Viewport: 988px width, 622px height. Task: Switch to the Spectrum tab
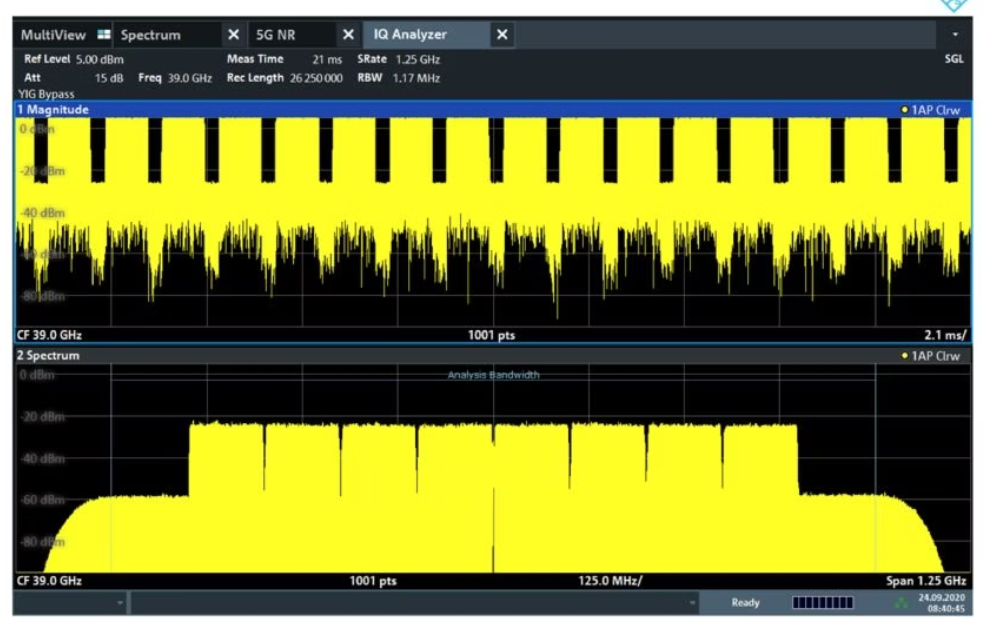pyautogui.click(x=151, y=35)
